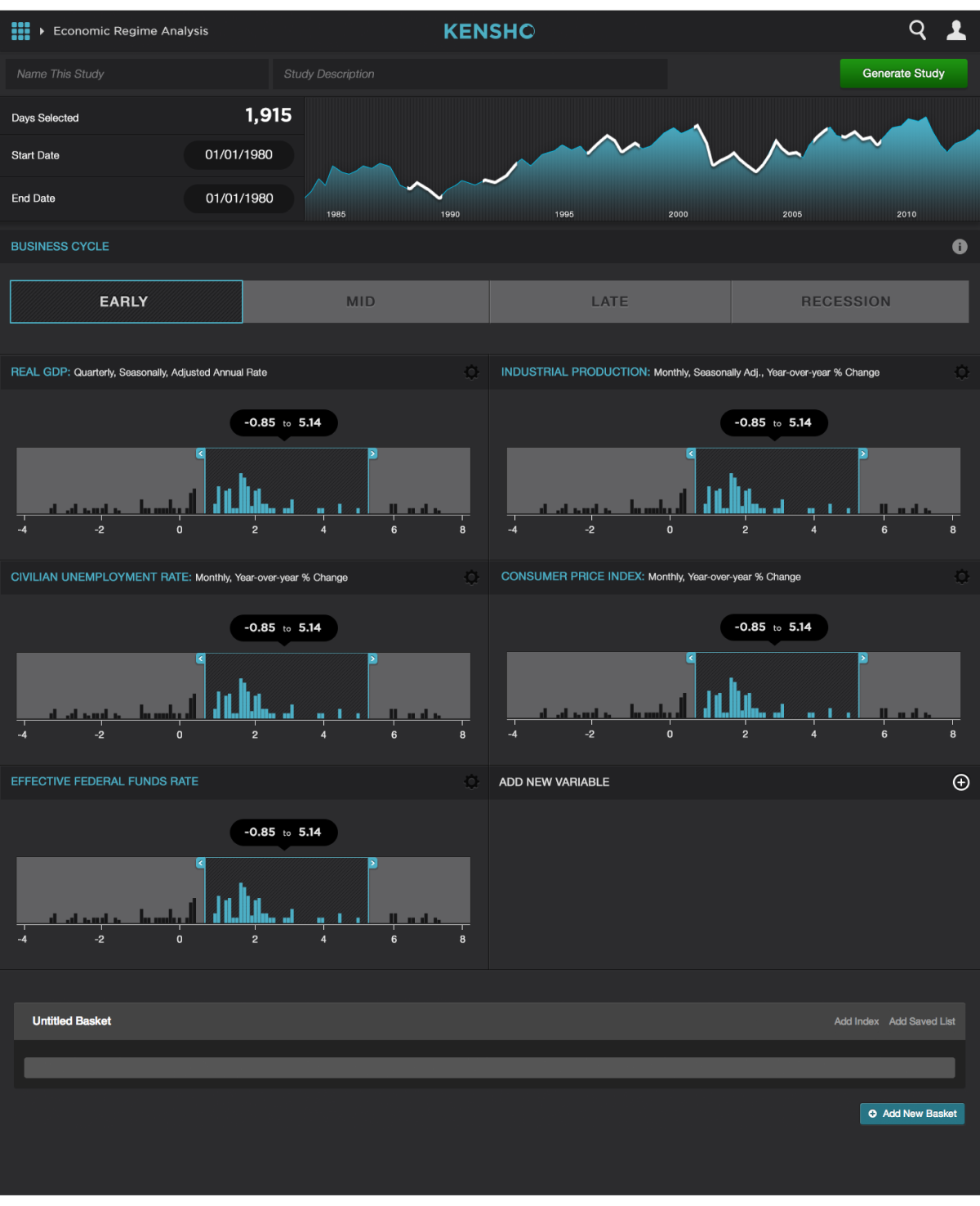Open Consumer Price Index settings gear
The width and height of the screenshot is (980, 1206).
tap(962, 576)
